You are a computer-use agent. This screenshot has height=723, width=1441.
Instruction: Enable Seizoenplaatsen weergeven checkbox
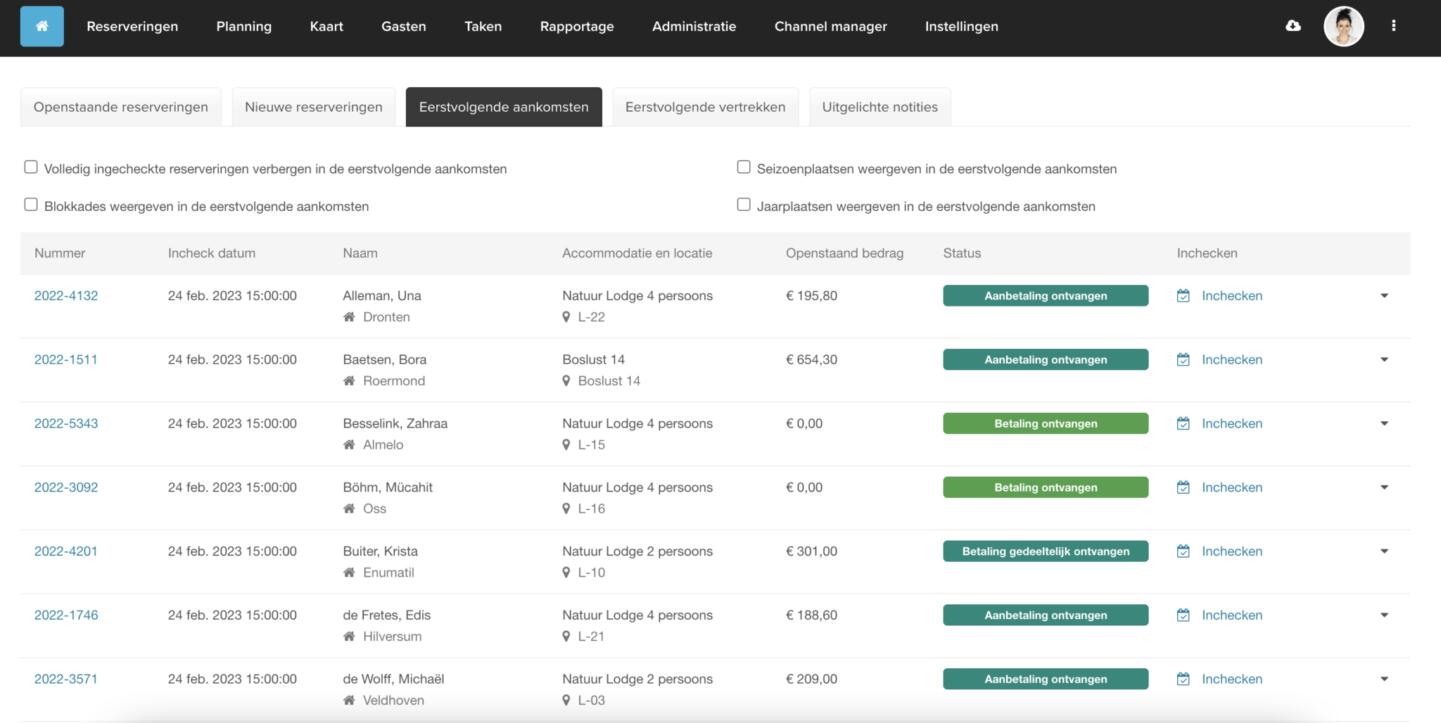[x=744, y=167]
